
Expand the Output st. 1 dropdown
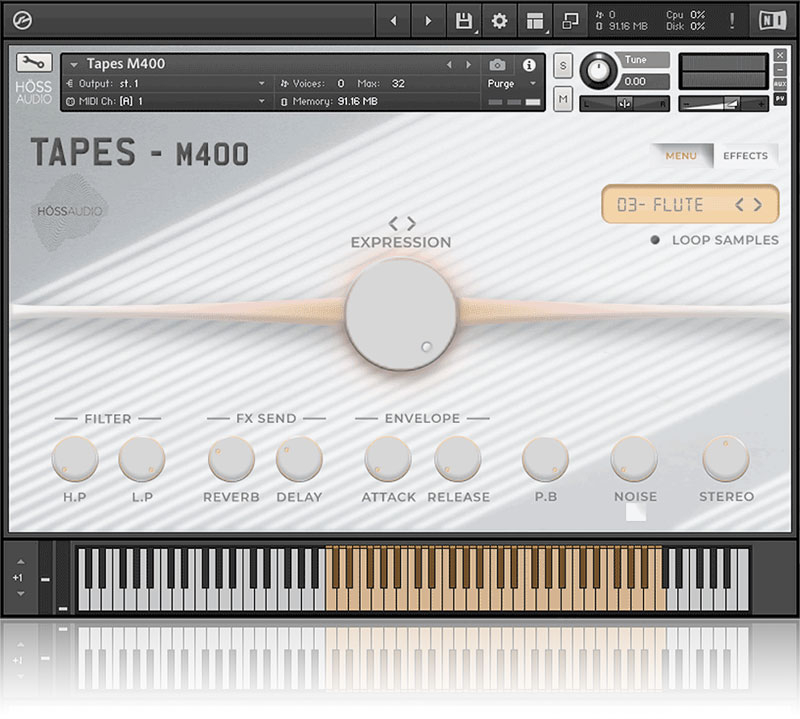[262, 84]
